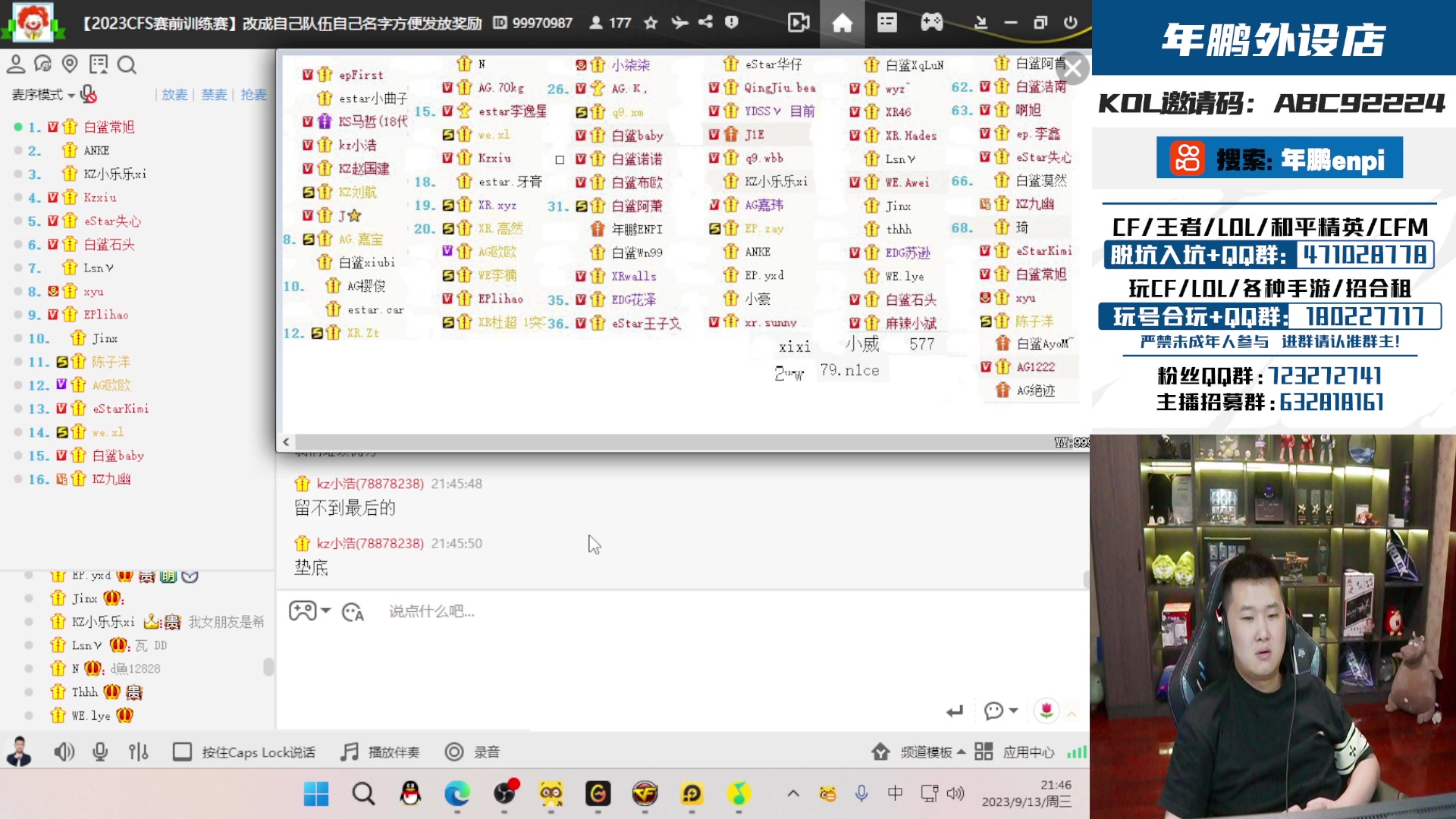Select queue entry eStar失心
This screenshot has height=819, width=1456.
[112, 221]
